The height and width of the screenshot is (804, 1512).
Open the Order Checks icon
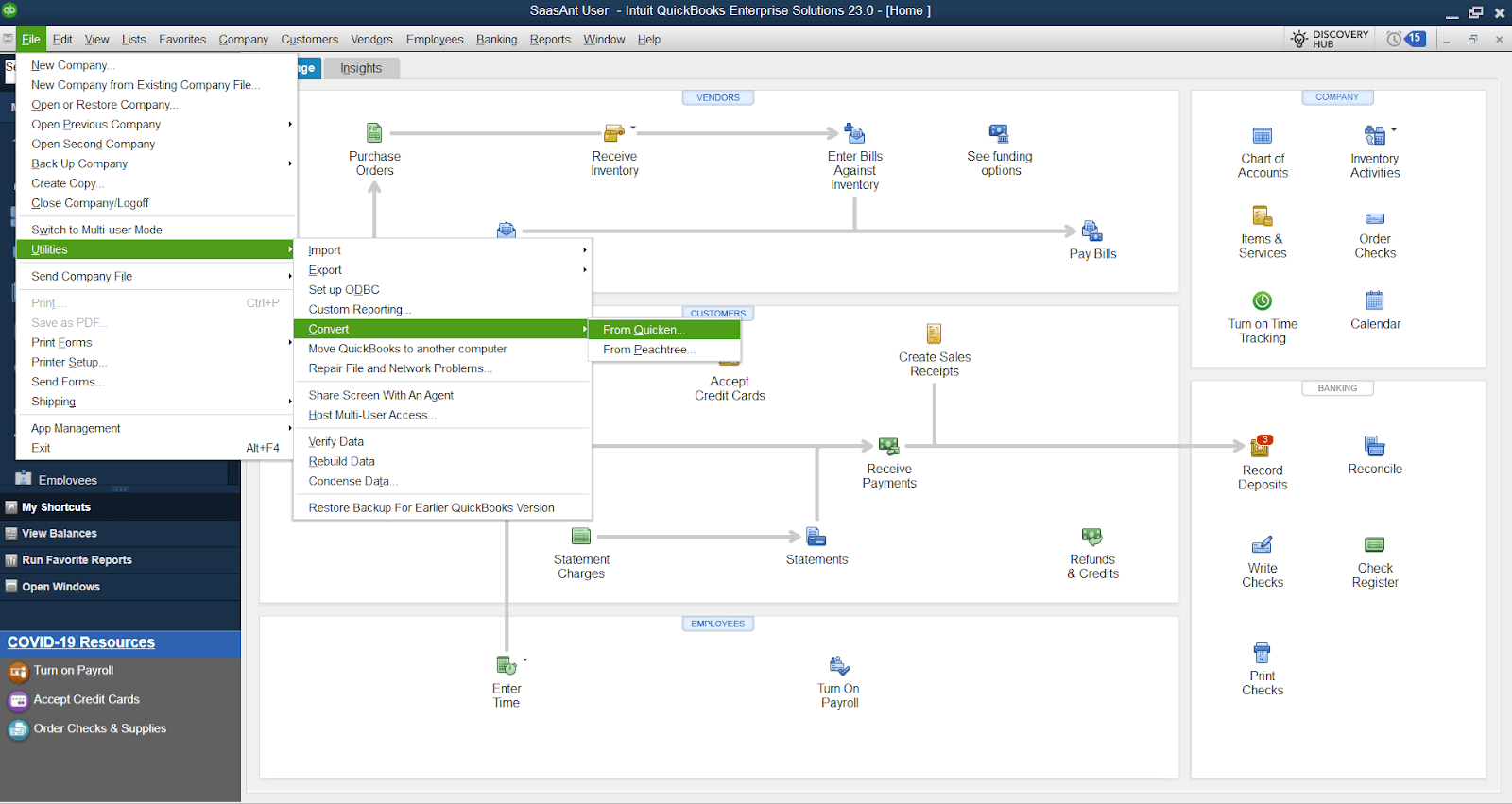[1375, 218]
